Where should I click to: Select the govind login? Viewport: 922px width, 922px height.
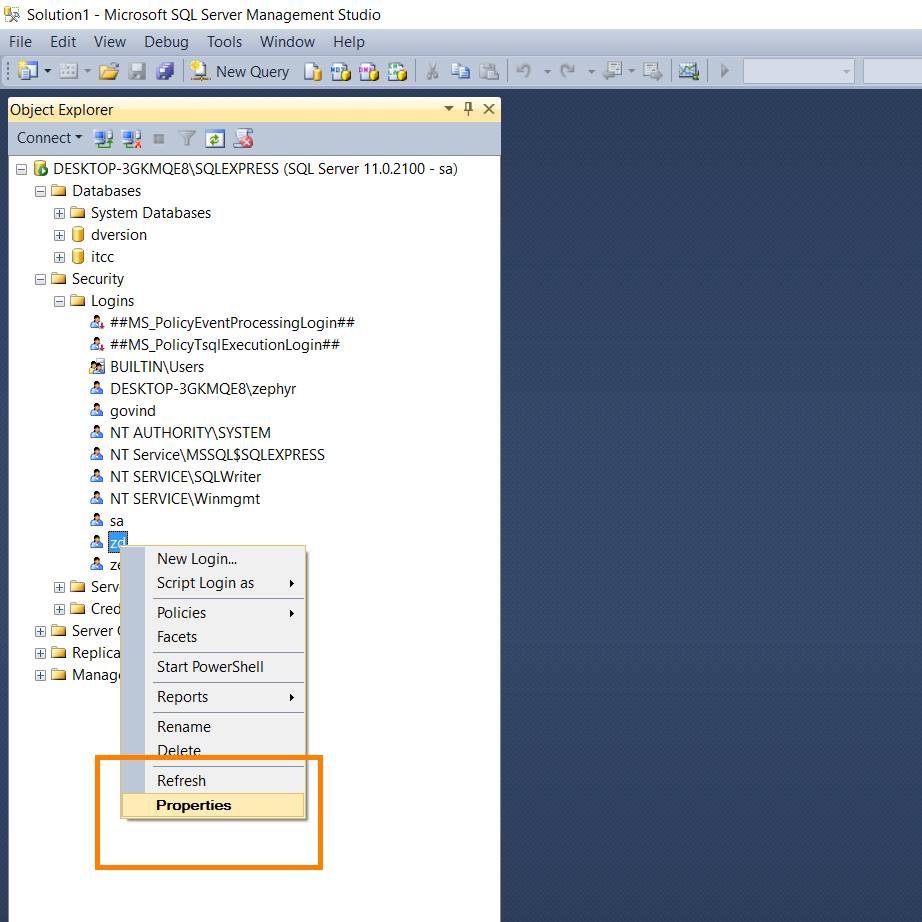point(133,411)
